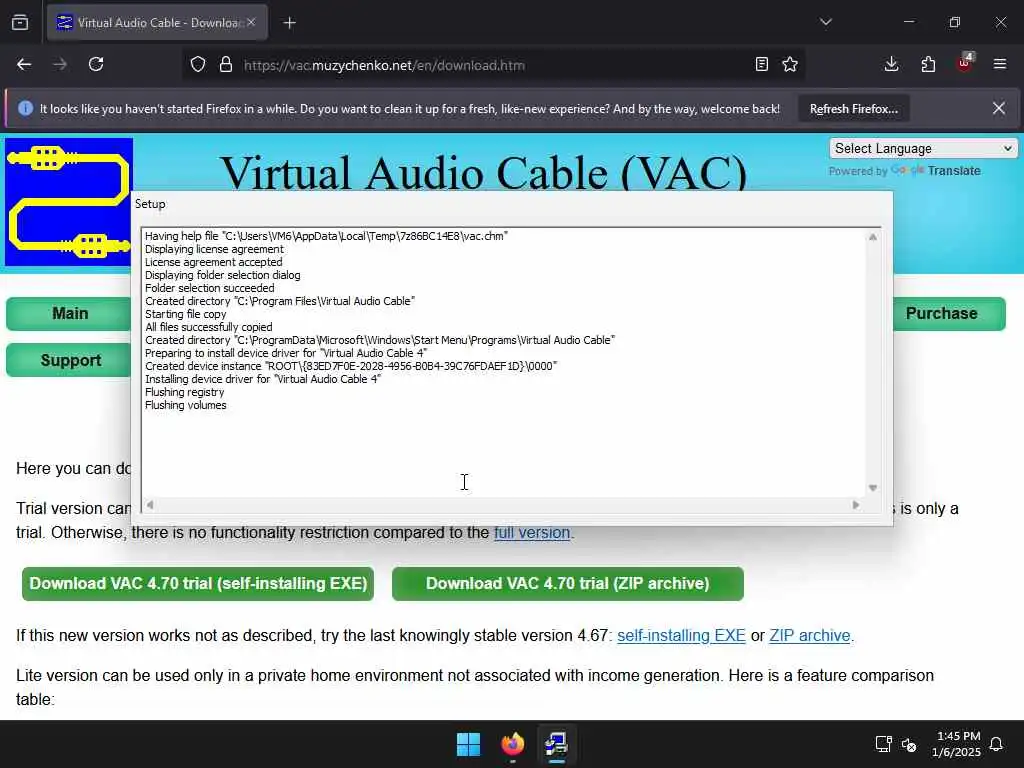Viewport: 1024px width, 768px height.
Task: Dismiss the Firefox refresh notification bar
Action: [x=999, y=108]
